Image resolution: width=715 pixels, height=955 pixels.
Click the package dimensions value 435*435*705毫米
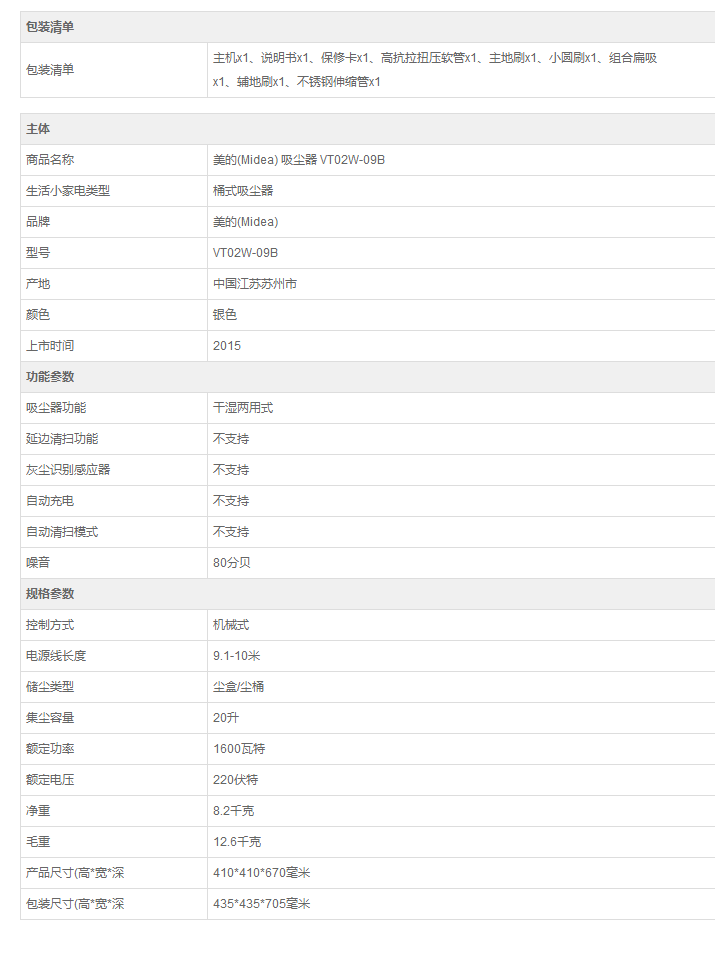coord(262,904)
